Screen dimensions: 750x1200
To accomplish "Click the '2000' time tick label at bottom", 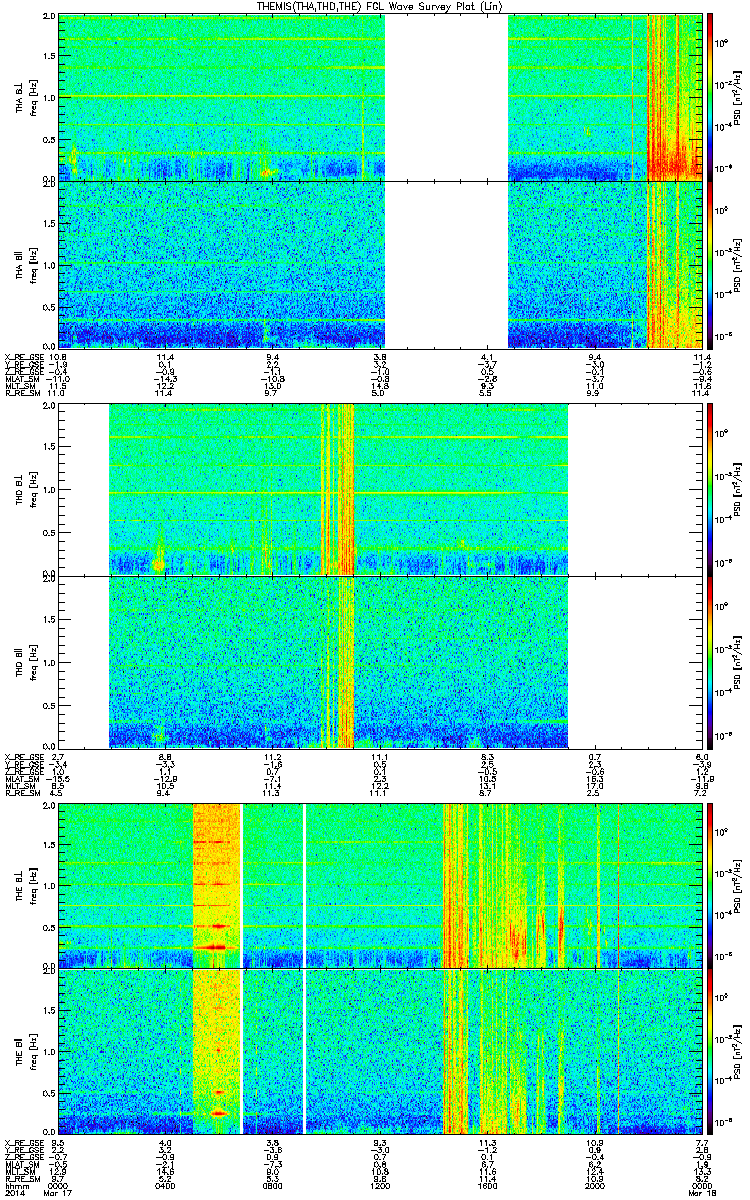I will coord(595,1186).
